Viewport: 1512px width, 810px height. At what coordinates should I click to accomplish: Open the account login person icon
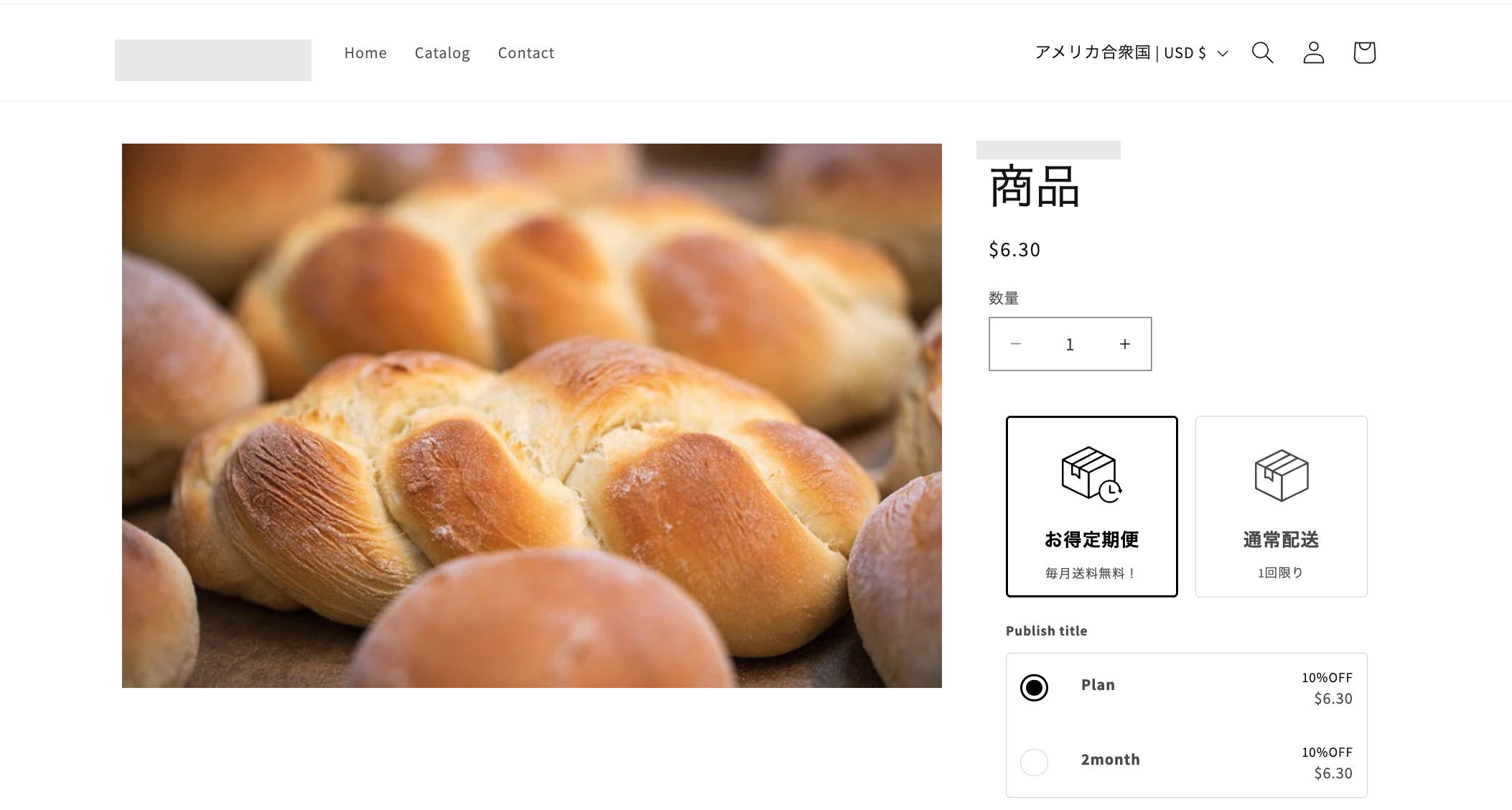click(1313, 52)
